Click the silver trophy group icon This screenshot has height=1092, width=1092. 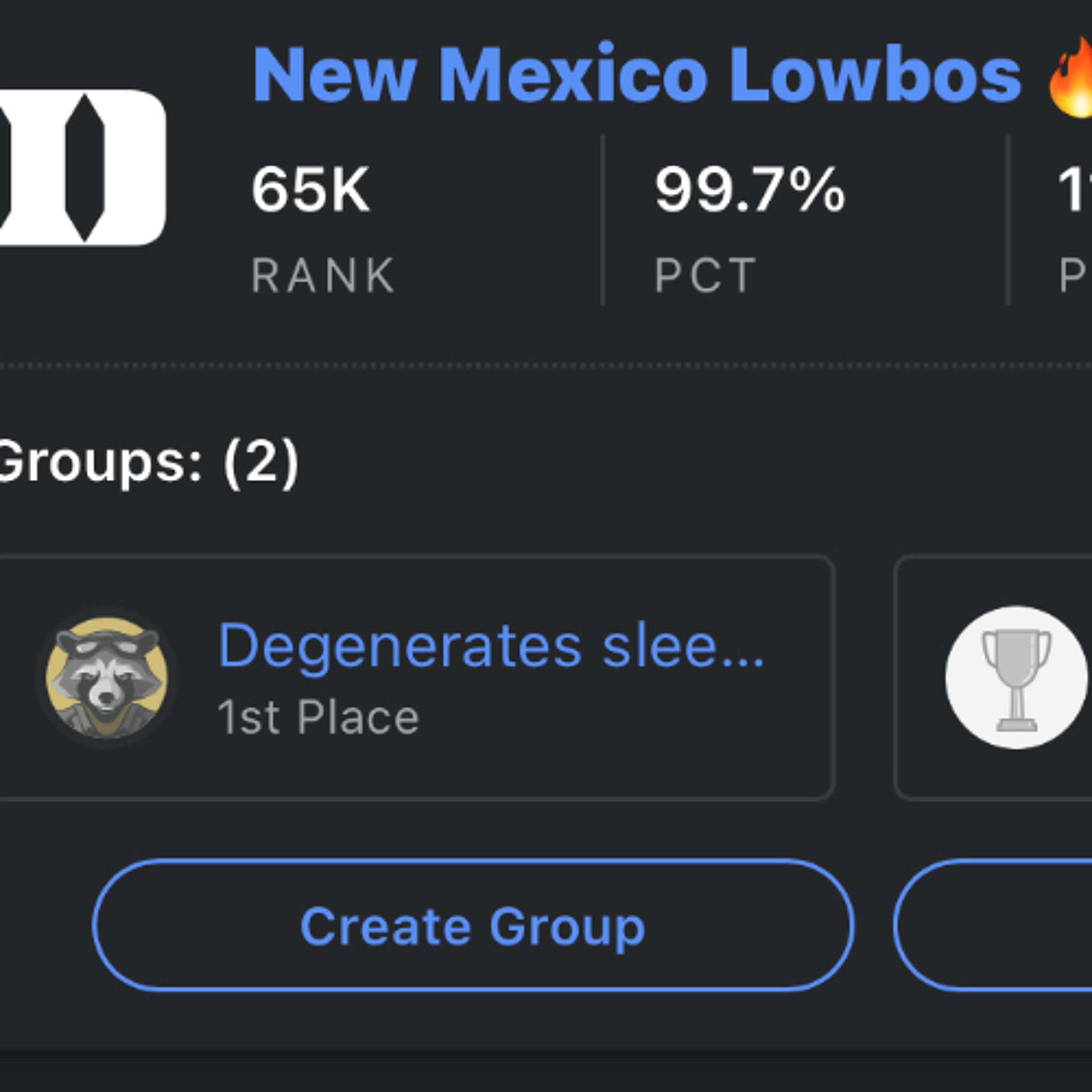pos(1016,677)
